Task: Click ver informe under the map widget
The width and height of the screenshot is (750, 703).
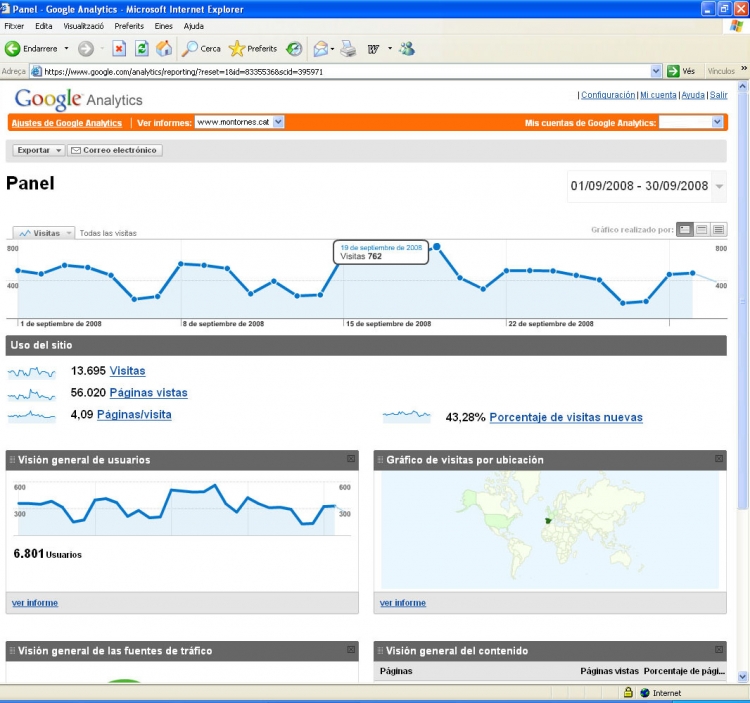Action: 403,603
